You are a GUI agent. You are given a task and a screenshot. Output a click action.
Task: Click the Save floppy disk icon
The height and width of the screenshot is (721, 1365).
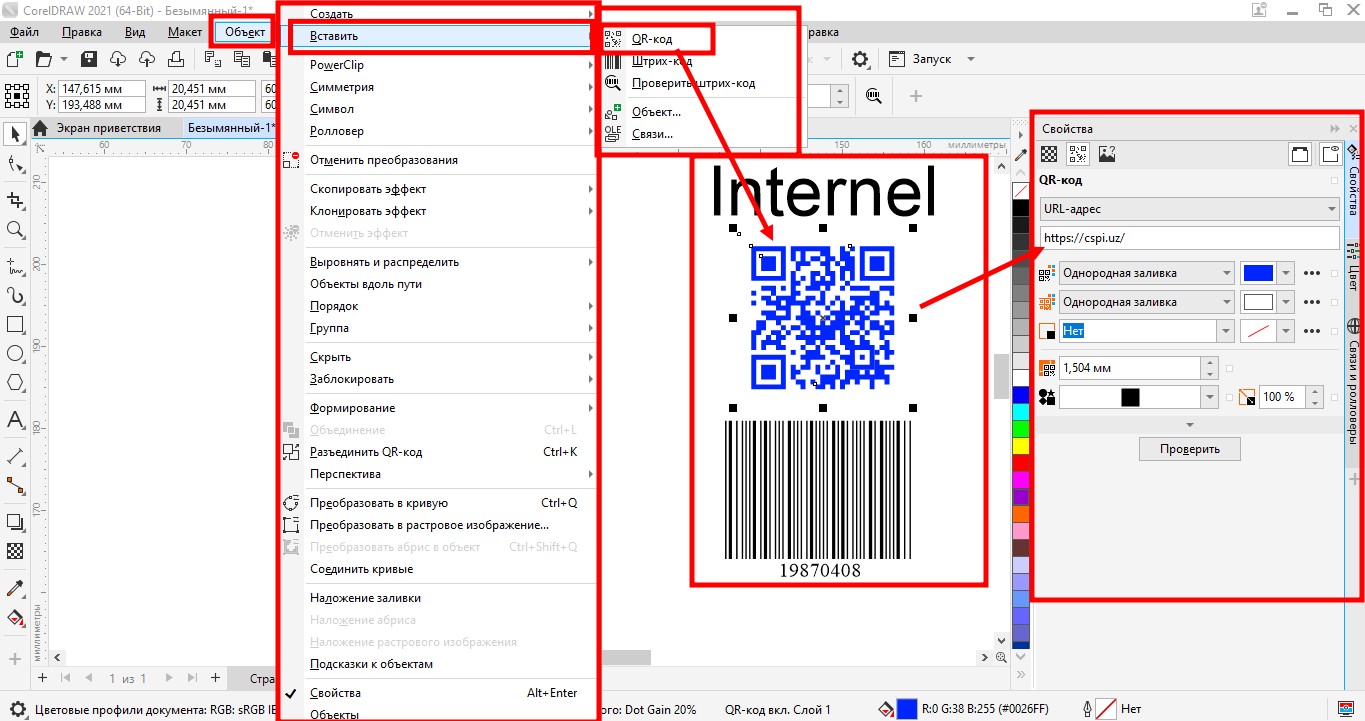88,59
